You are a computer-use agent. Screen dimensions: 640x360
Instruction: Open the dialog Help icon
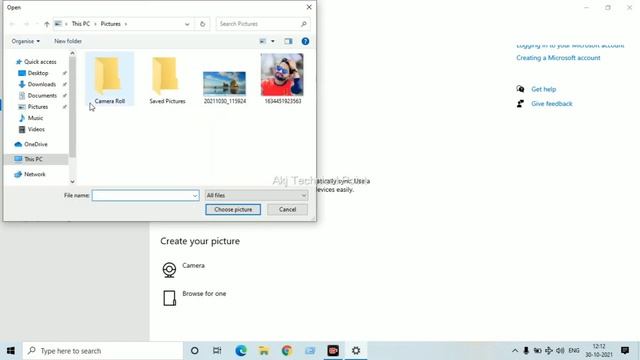tap(305, 41)
